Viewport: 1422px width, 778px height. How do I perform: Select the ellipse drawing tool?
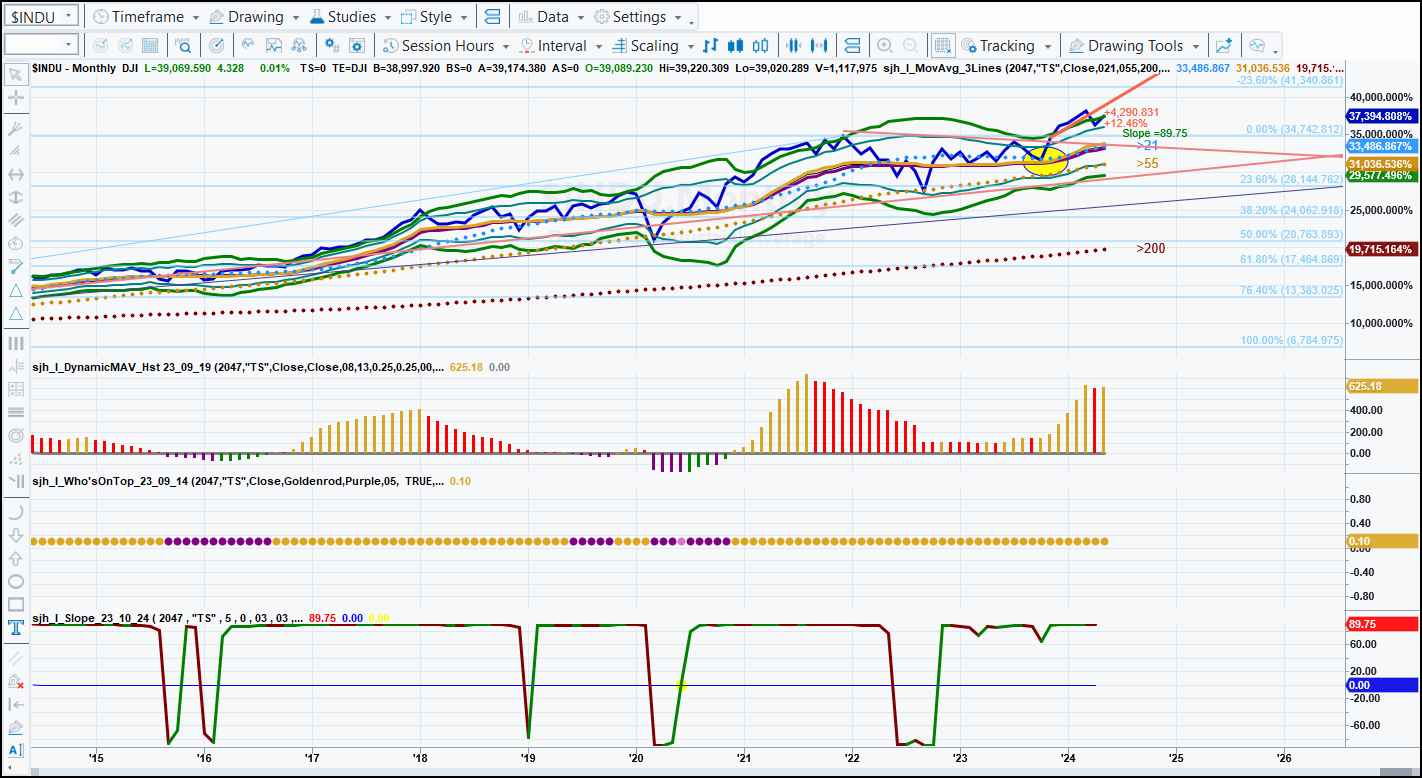click(x=15, y=581)
